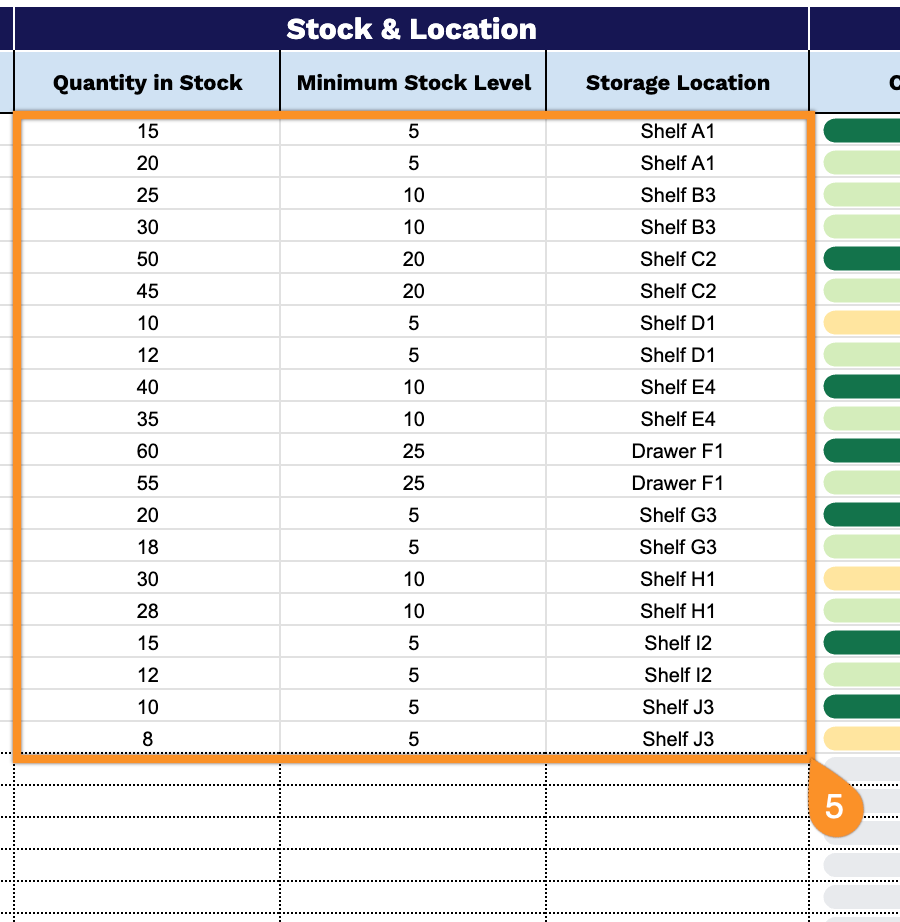
Task: Select the Stock & Location merged header
Action: 411,29
